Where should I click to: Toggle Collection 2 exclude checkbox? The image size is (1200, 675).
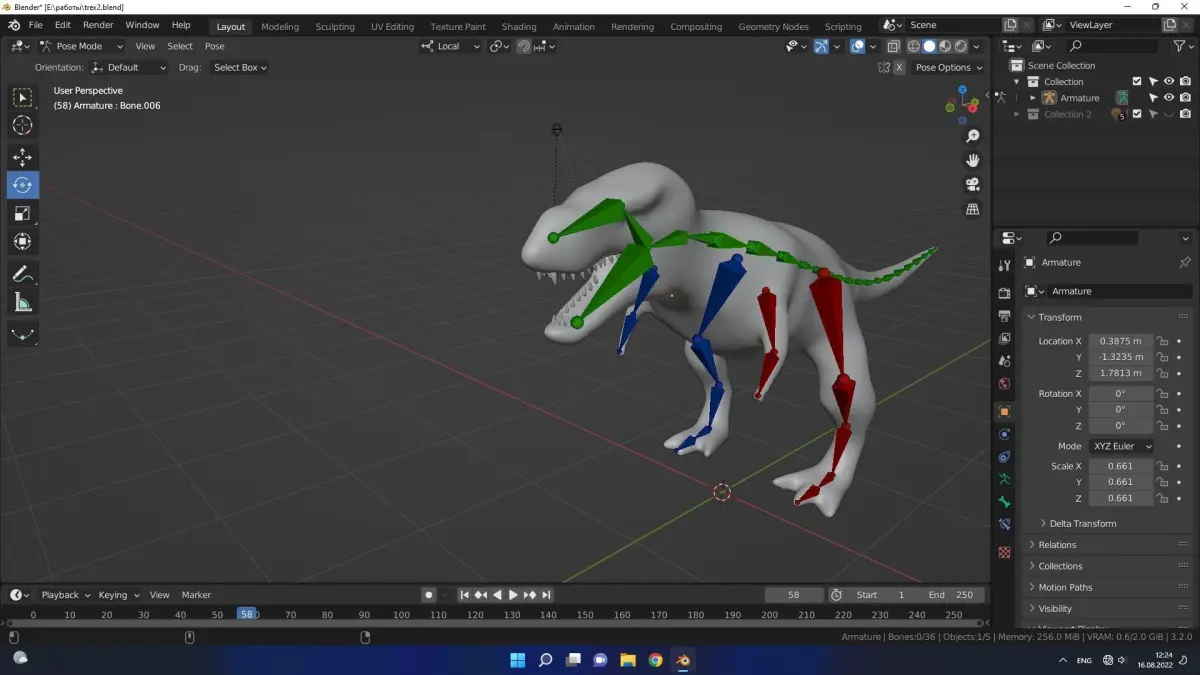pos(1137,114)
